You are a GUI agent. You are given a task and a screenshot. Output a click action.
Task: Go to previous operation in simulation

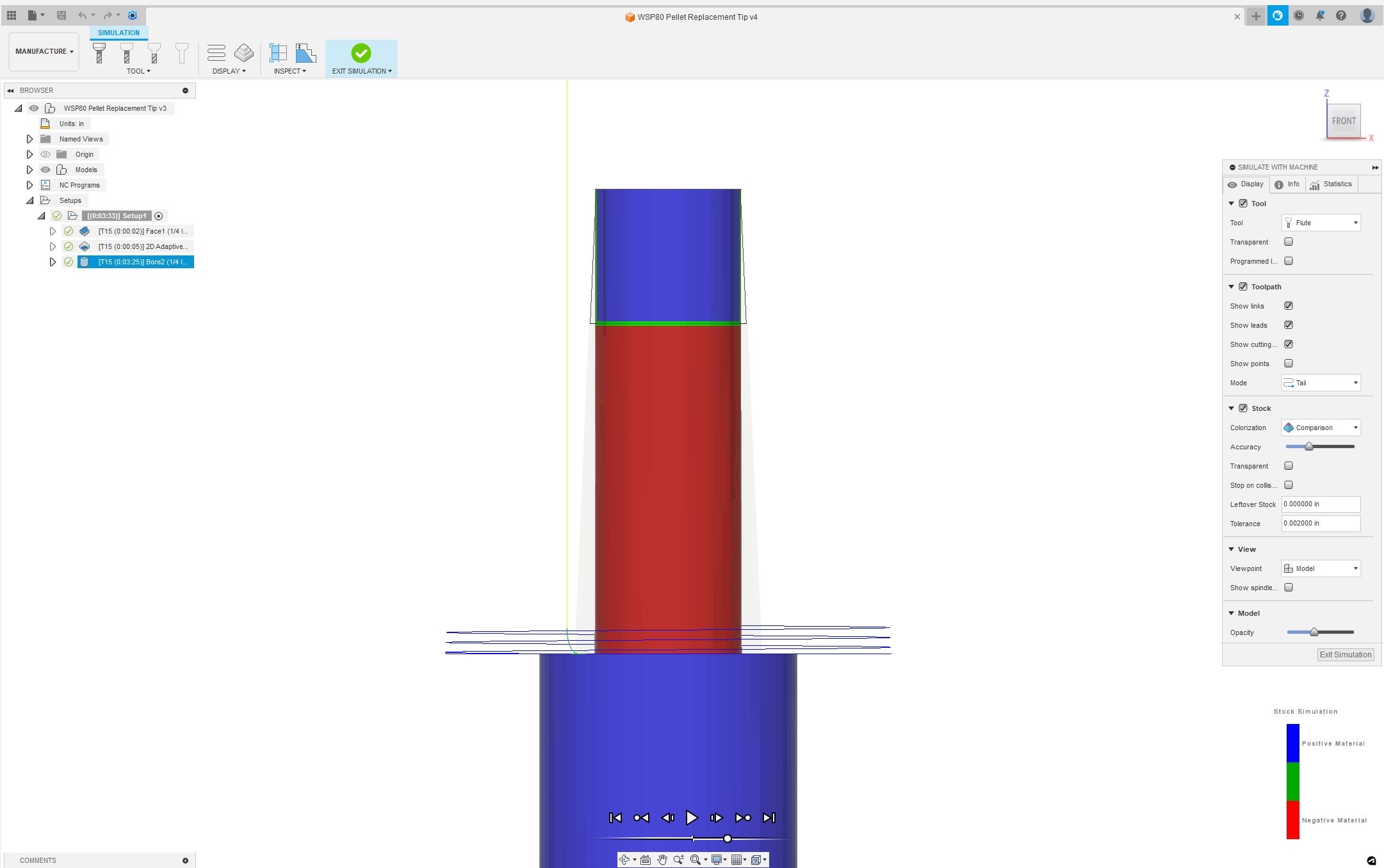coord(641,817)
